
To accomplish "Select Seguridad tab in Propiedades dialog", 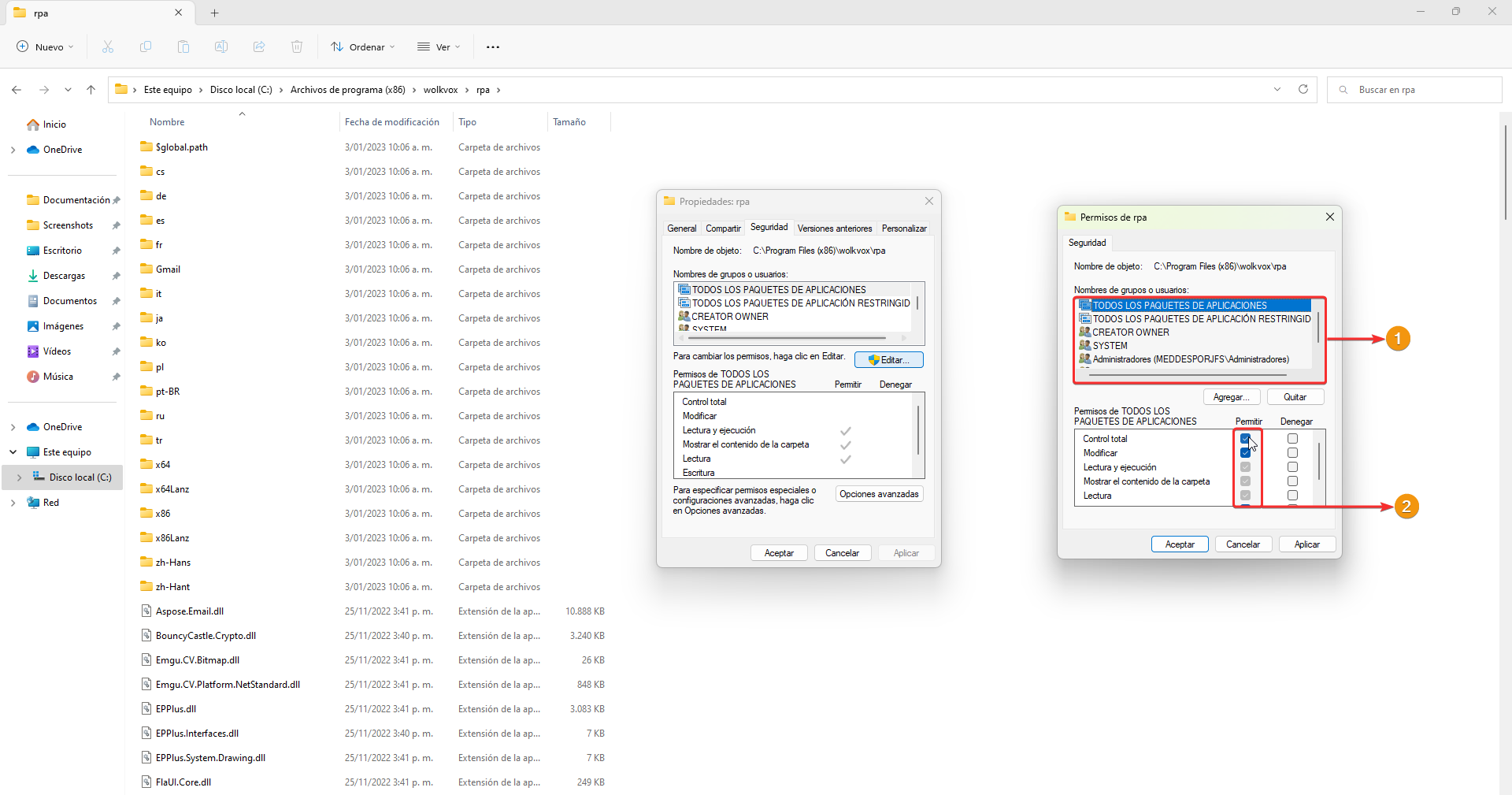I will pos(769,227).
